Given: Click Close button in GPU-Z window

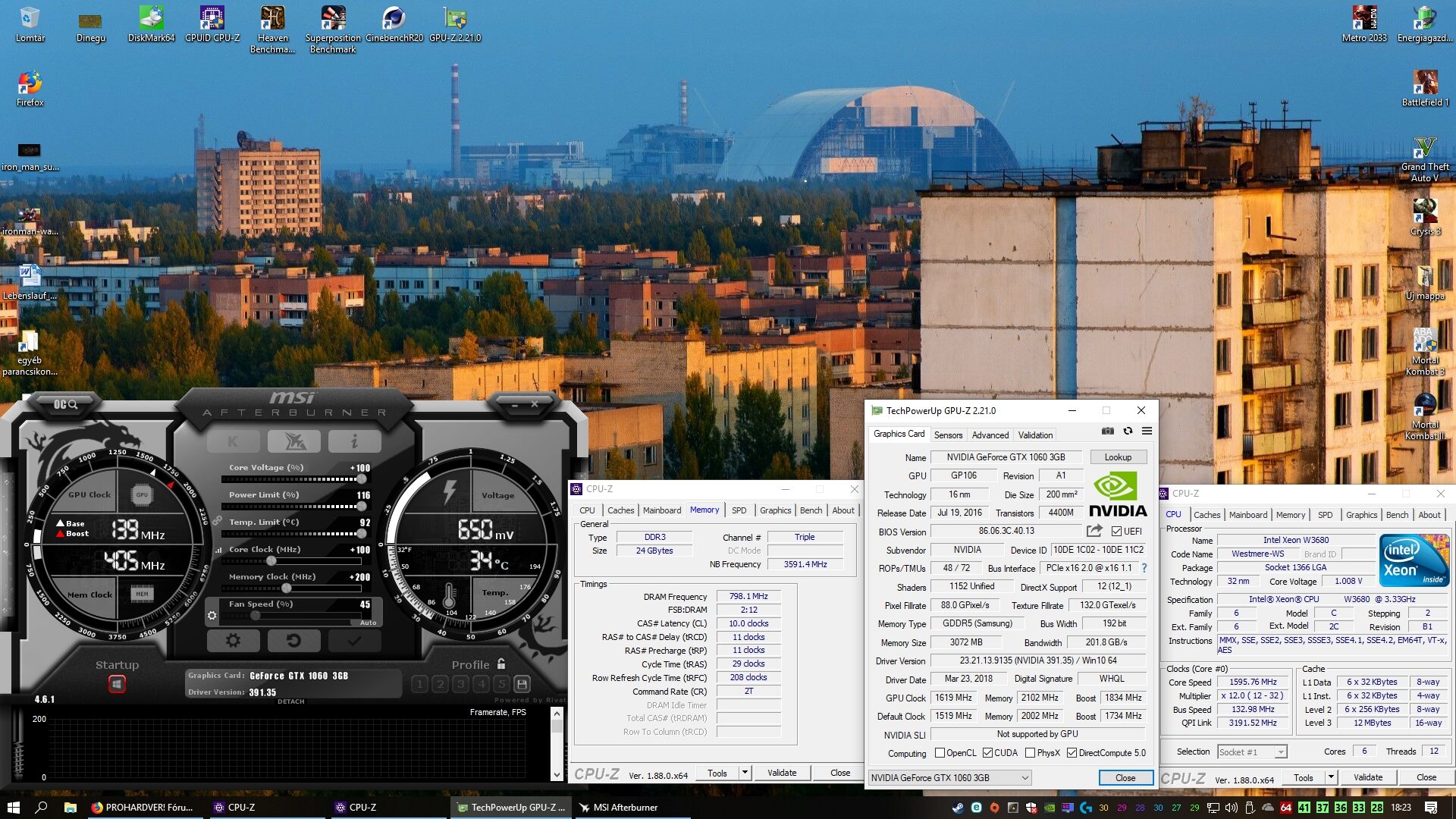Looking at the screenshot, I should (x=1125, y=777).
